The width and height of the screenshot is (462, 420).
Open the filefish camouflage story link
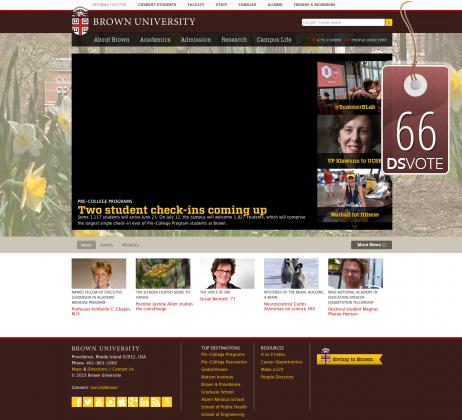[x=164, y=306]
